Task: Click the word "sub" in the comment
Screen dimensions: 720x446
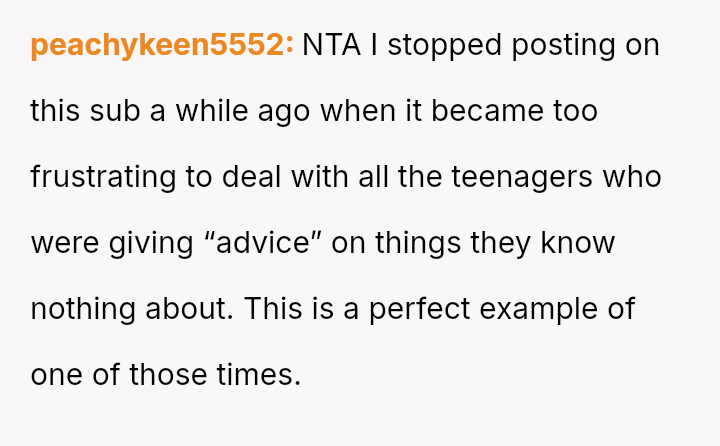Action: pyautogui.click(x=114, y=111)
